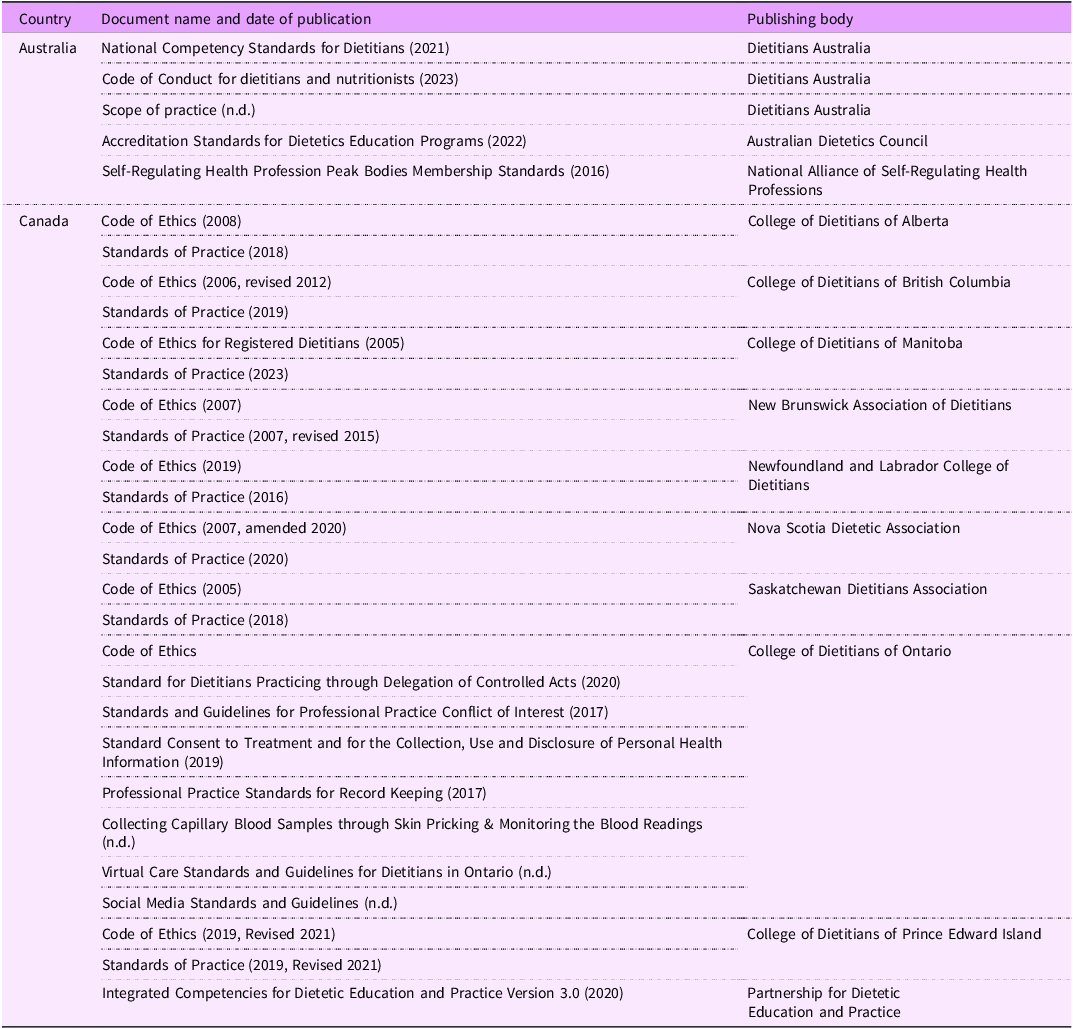Click 'Standards of Practice (2007, revised 2015)'
The width and height of the screenshot is (1073, 1029).
coord(240,436)
